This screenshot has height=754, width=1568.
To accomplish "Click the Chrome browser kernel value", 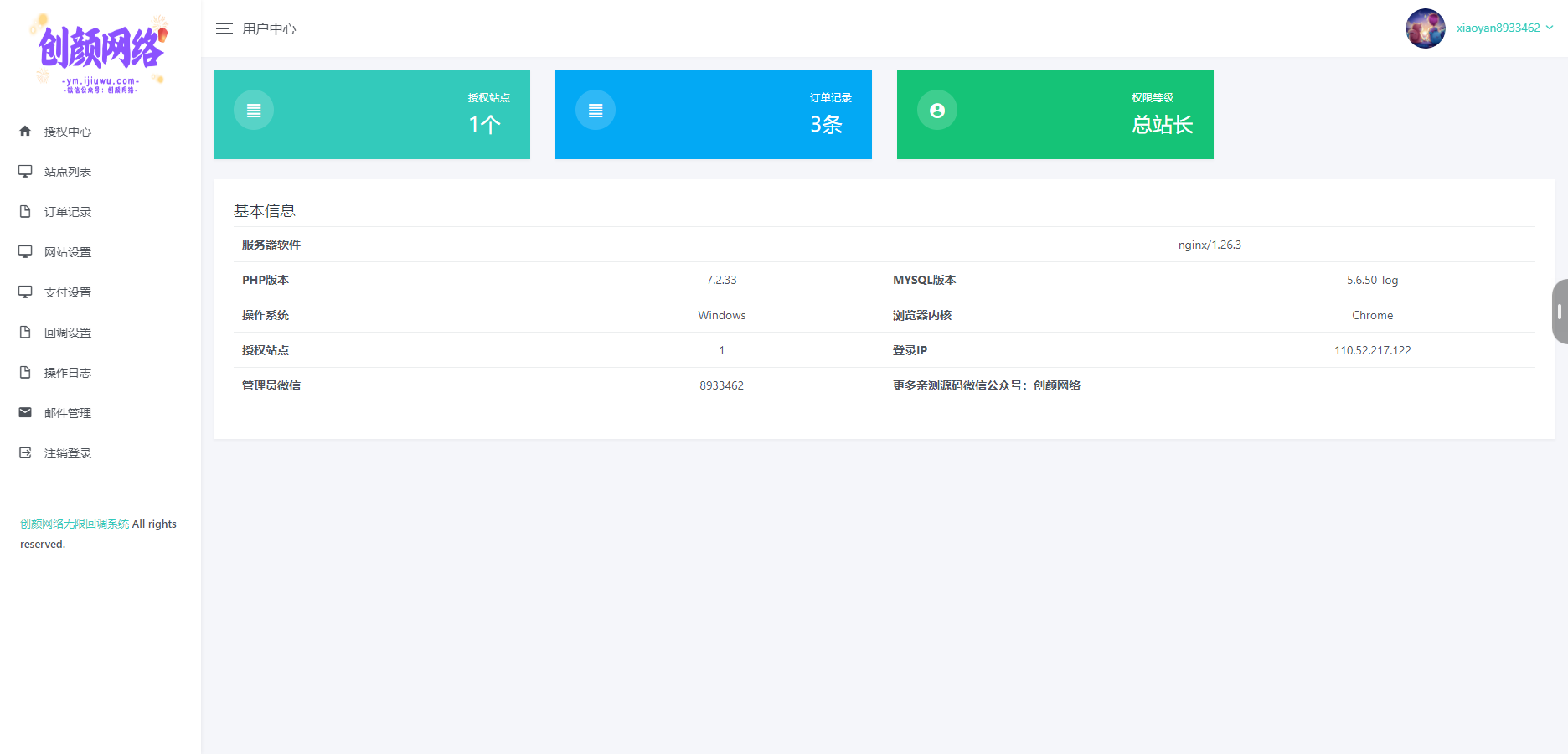I will tap(1372, 315).
